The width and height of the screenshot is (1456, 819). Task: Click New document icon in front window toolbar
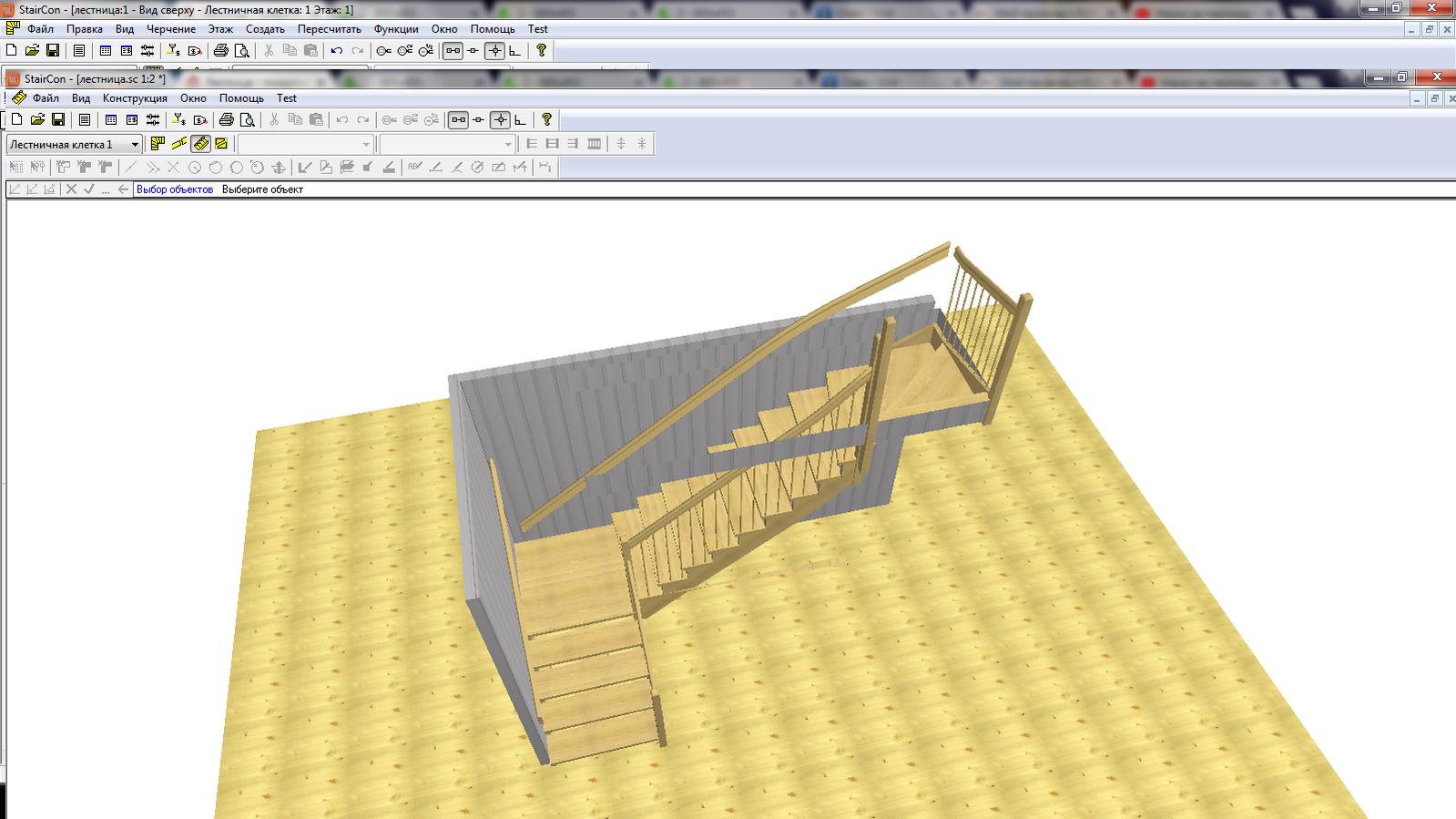[x=16, y=119]
